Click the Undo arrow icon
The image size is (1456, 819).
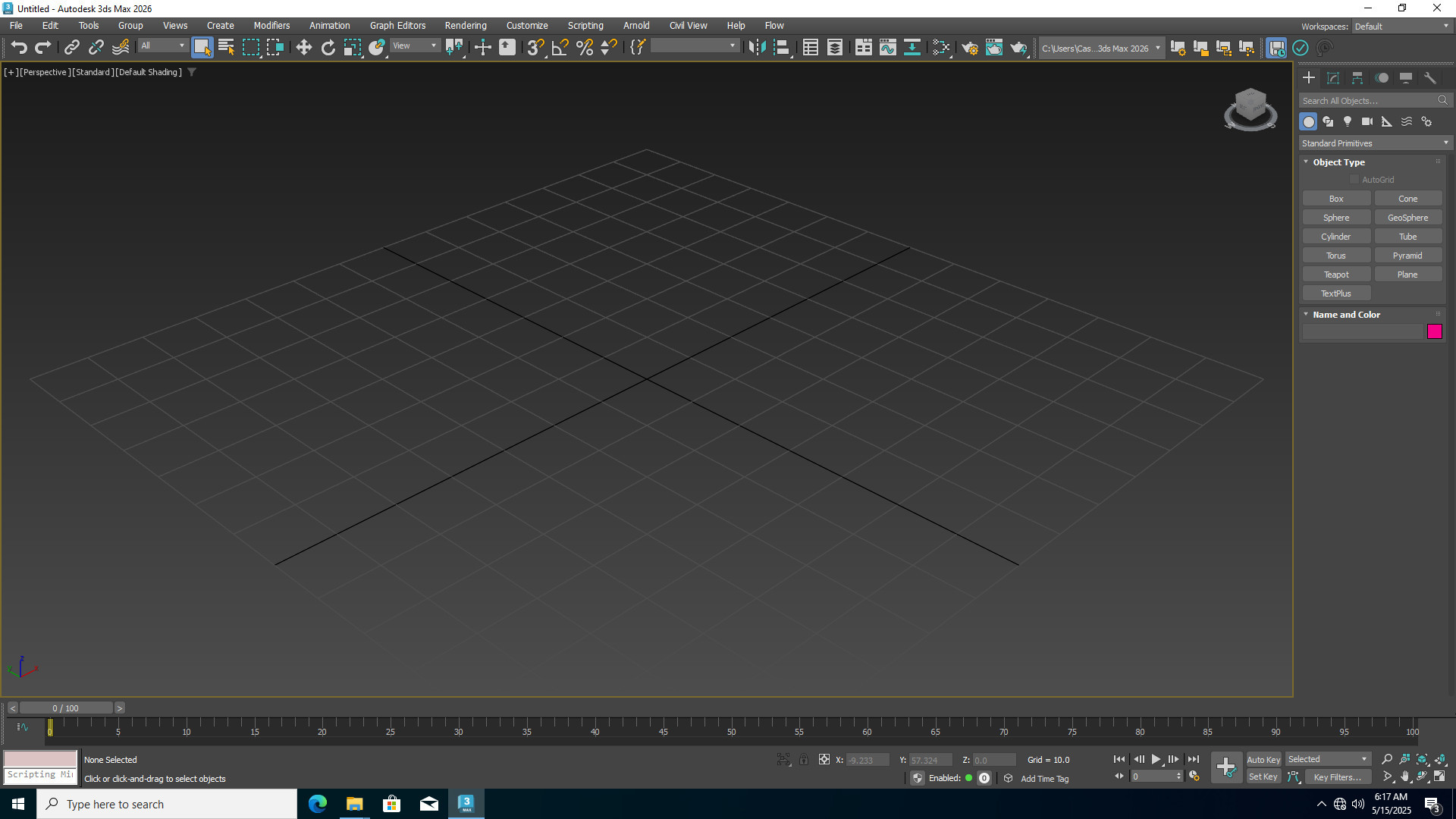click(19, 48)
